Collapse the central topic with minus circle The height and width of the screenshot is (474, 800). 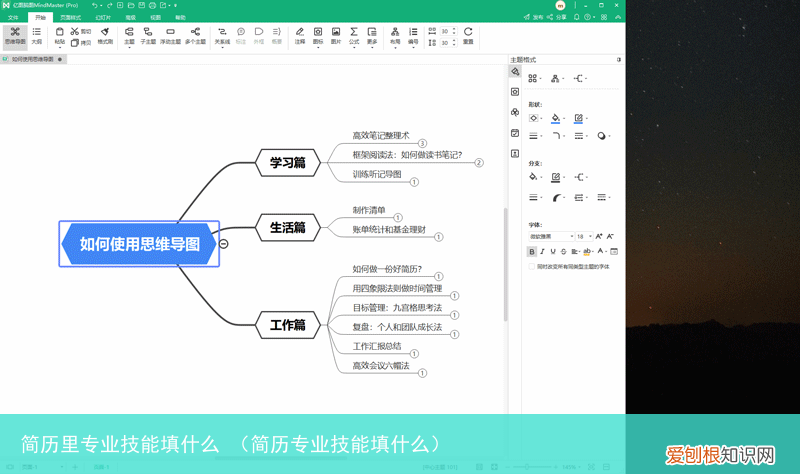(x=223, y=244)
